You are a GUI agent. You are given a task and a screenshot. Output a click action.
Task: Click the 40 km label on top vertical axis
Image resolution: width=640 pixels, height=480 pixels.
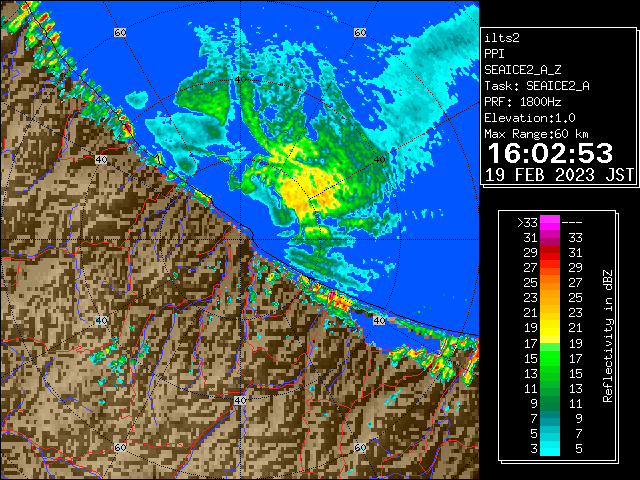pos(240,80)
